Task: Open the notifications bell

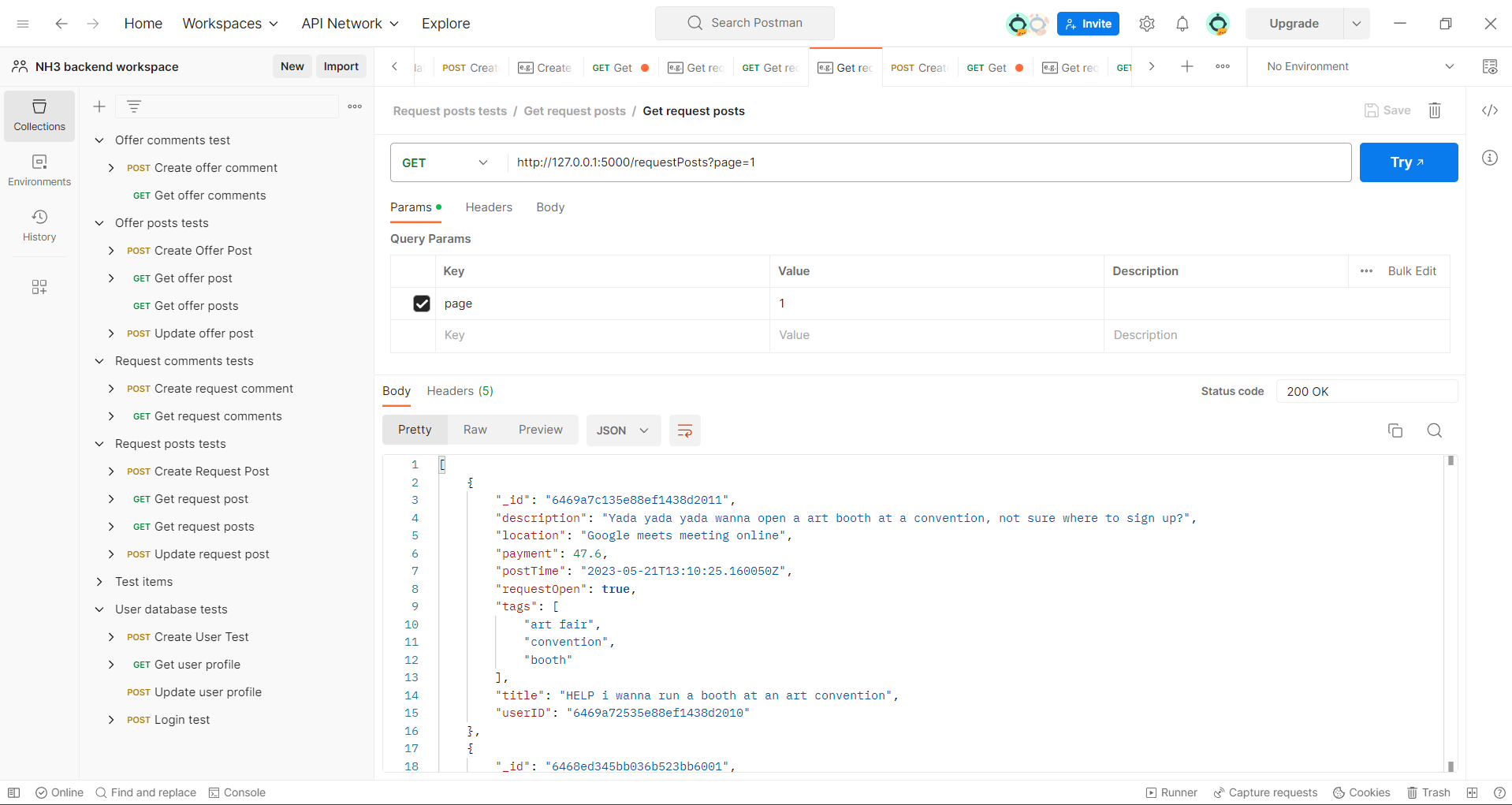Action: 1182,24
